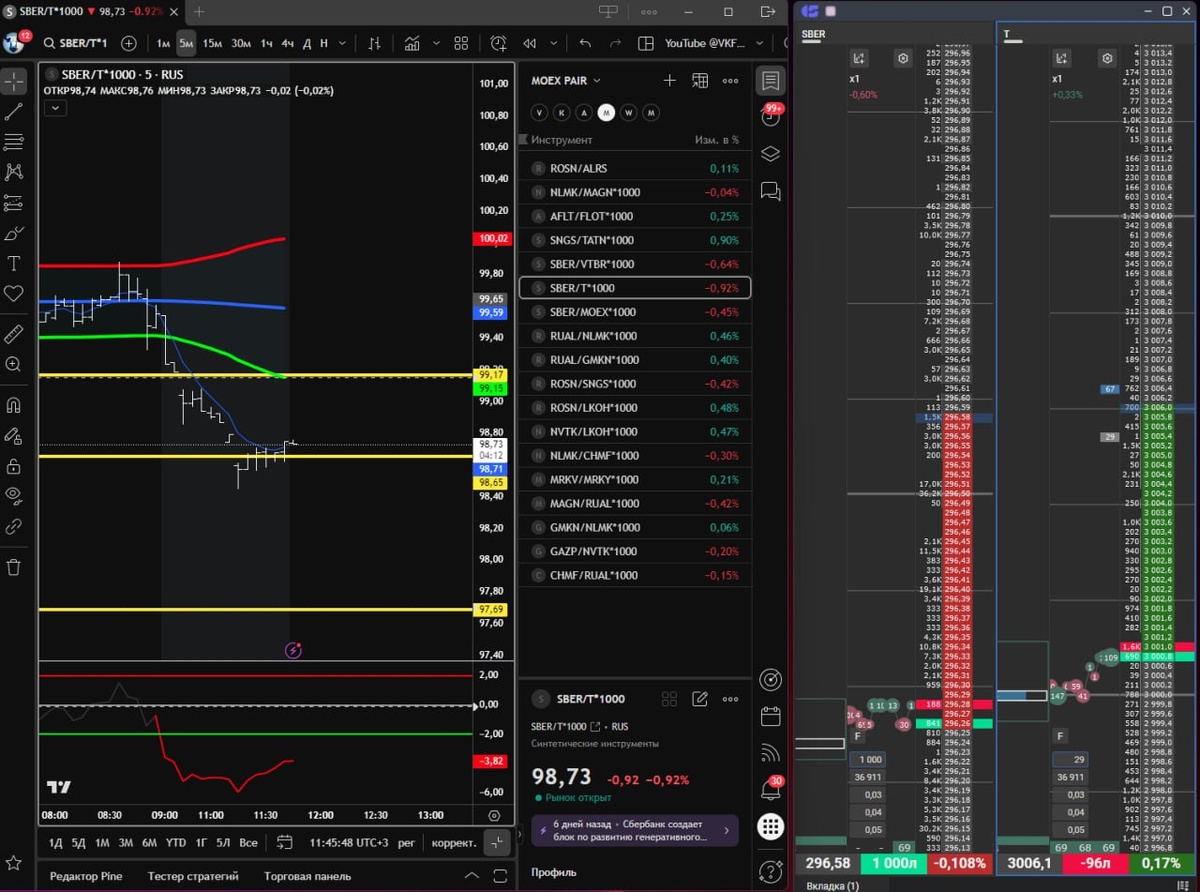
Task: Open the Тестер стратегий tab
Action: click(193, 876)
